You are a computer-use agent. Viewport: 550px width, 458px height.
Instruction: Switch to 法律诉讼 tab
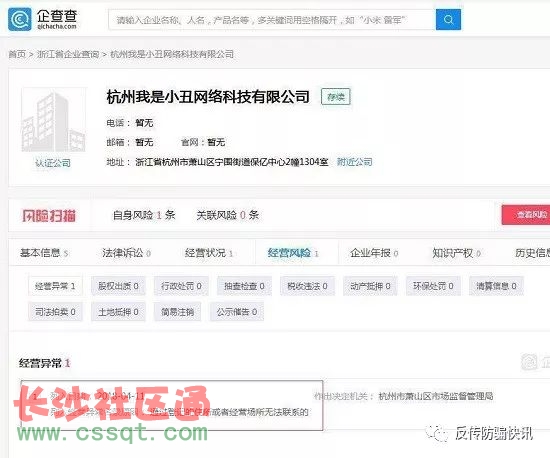coord(126,252)
